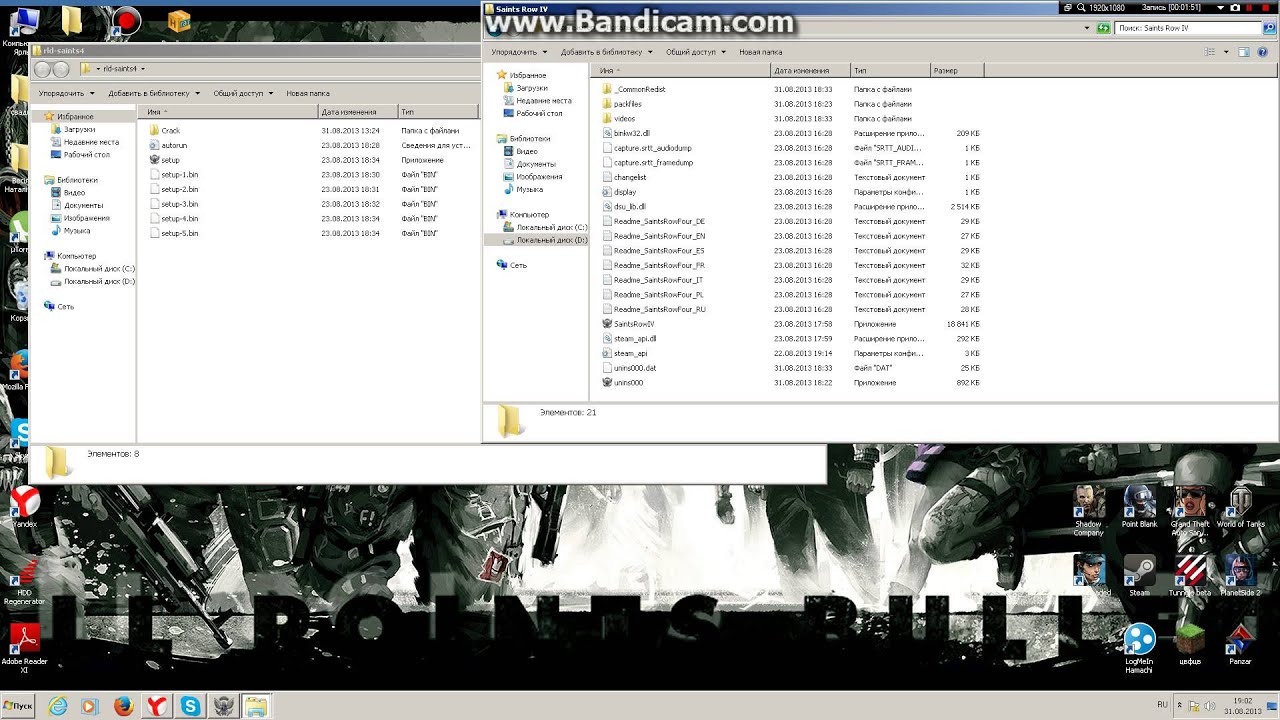Open Общий доступ in Saints Row IV window
This screenshot has height=720, width=1280.
(696, 52)
